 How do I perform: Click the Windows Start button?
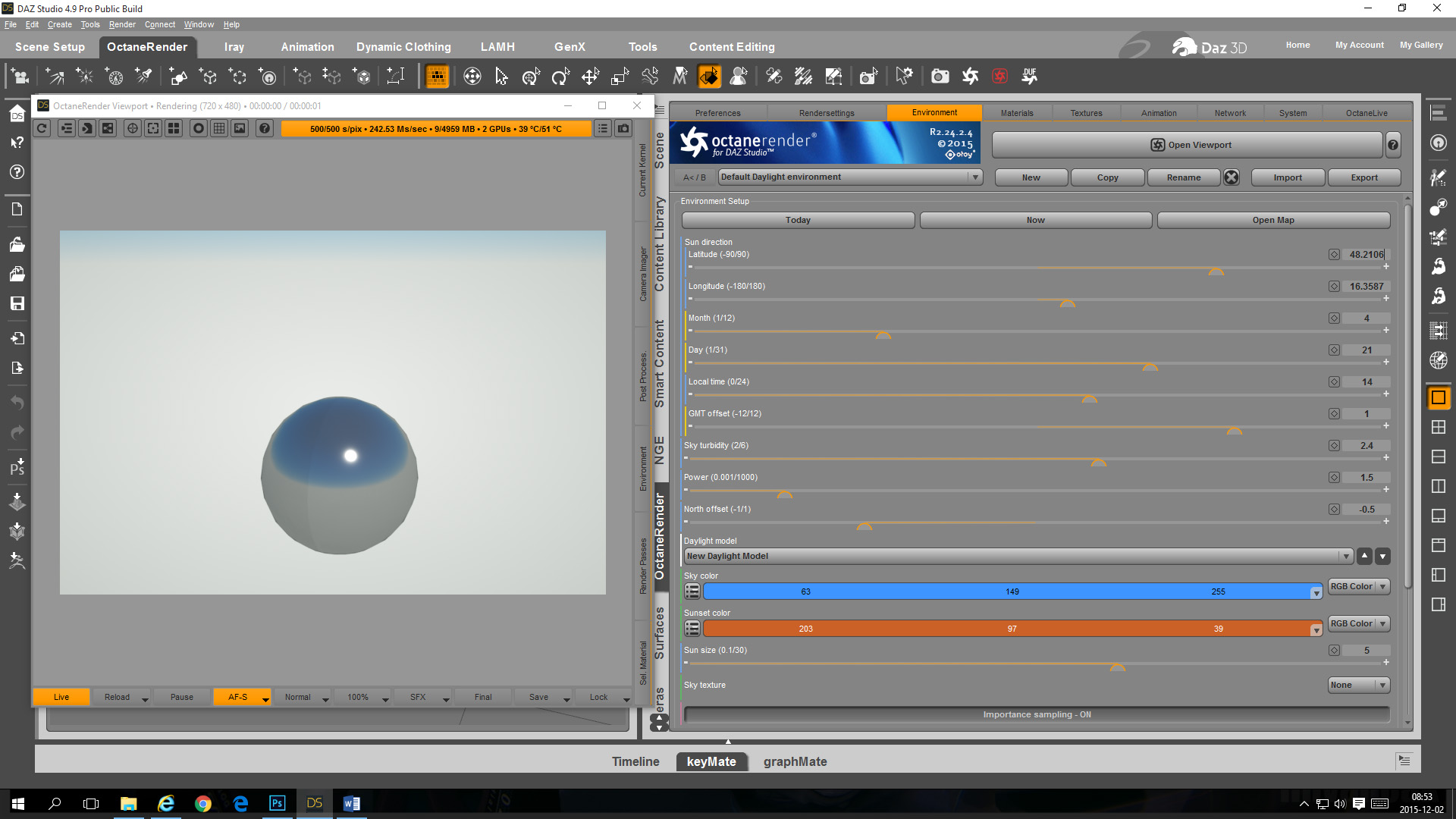[x=18, y=803]
